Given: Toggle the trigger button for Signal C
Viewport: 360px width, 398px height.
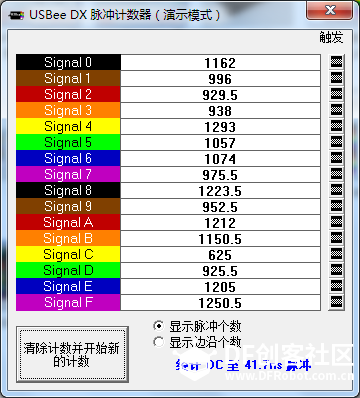Looking at the screenshot, I should tap(336, 254).
